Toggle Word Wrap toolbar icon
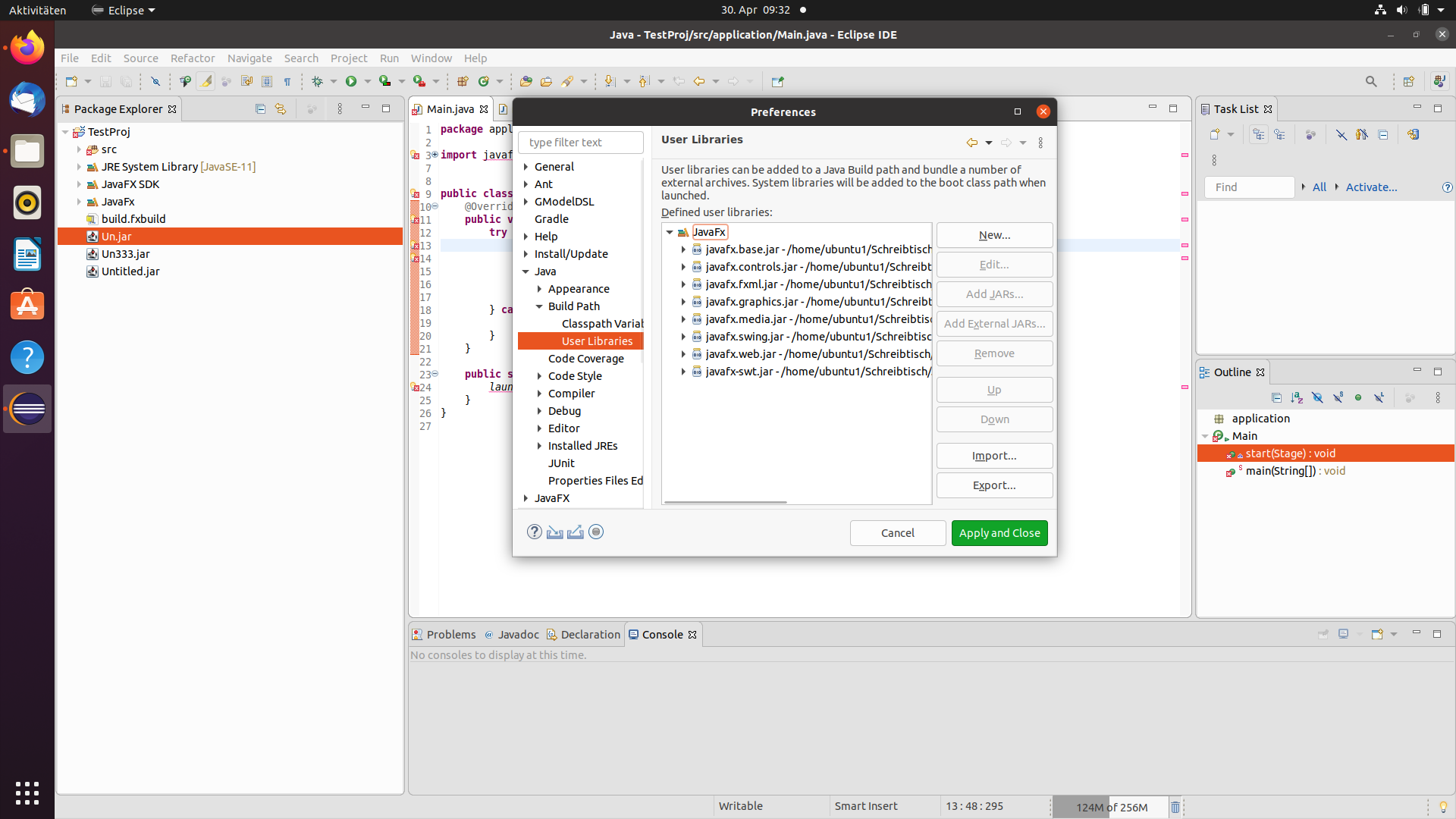The image size is (1456, 819). (x=246, y=81)
